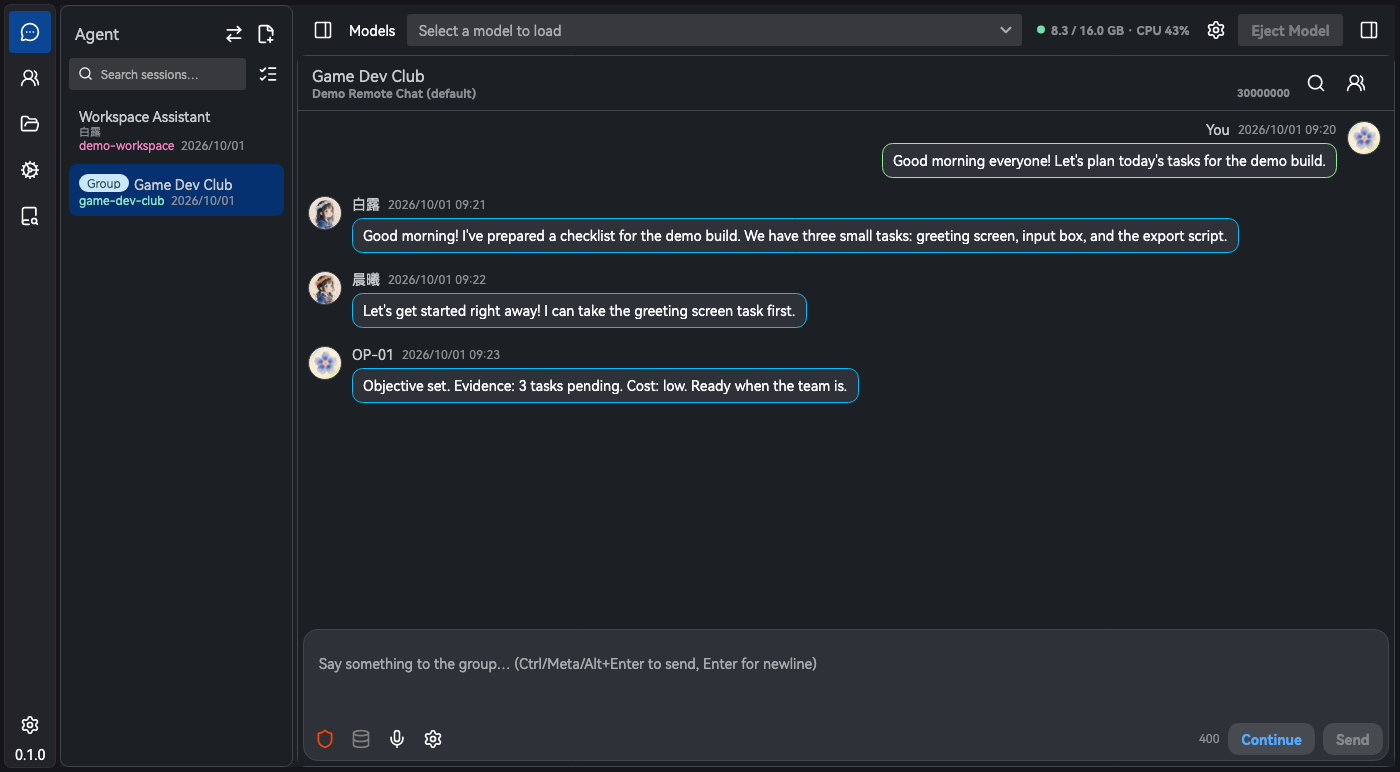This screenshot has width=1400, height=772.
Task: Click the 'Let's get started right away!' message
Action: coord(579,311)
